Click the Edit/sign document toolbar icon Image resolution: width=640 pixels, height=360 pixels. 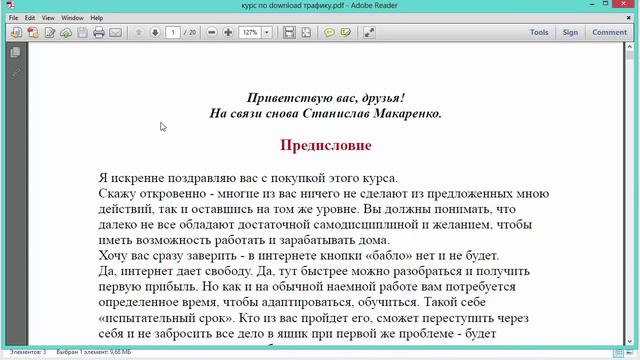click(x=50, y=32)
